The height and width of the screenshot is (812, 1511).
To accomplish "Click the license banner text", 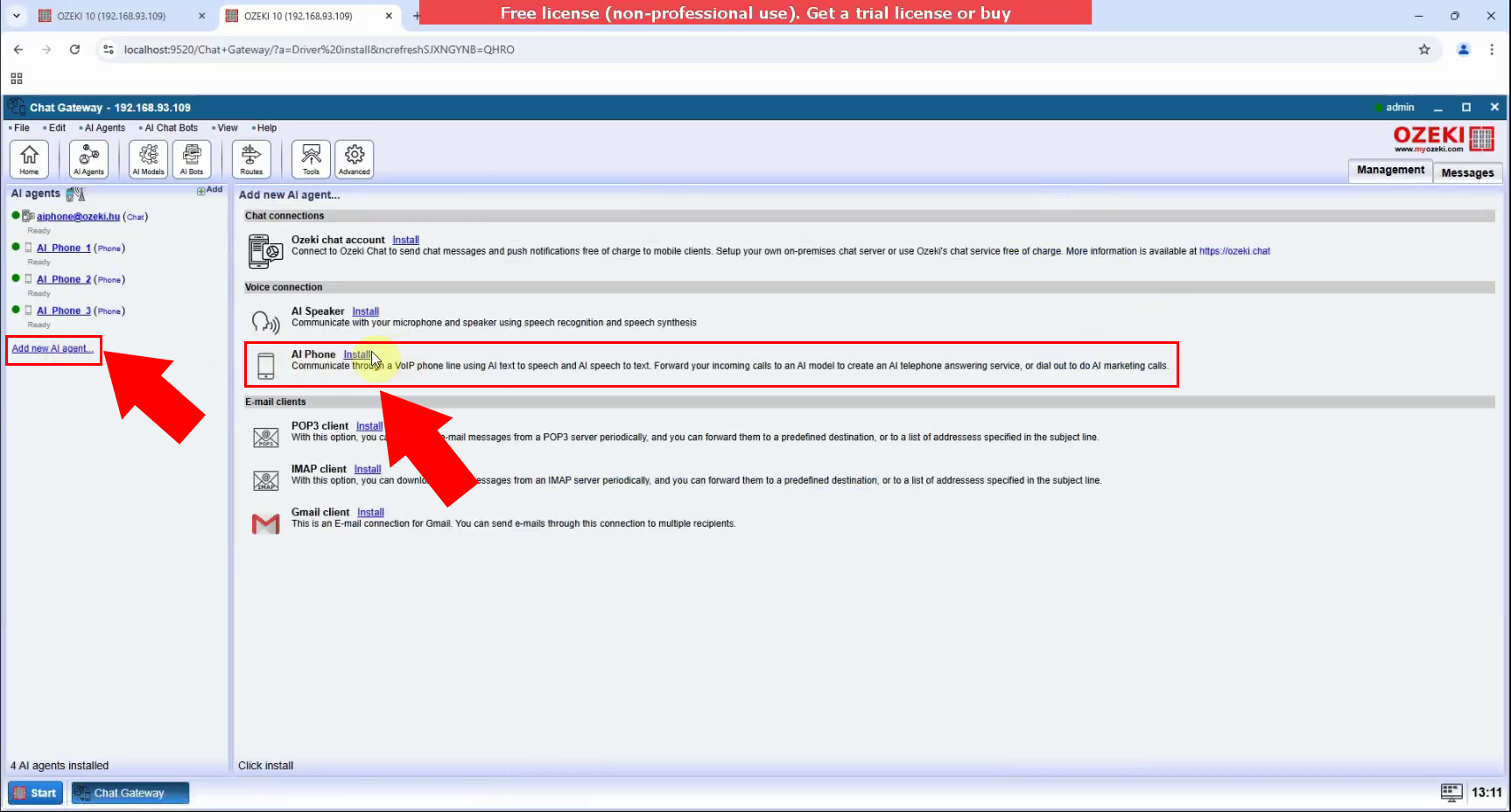I will point(755,13).
